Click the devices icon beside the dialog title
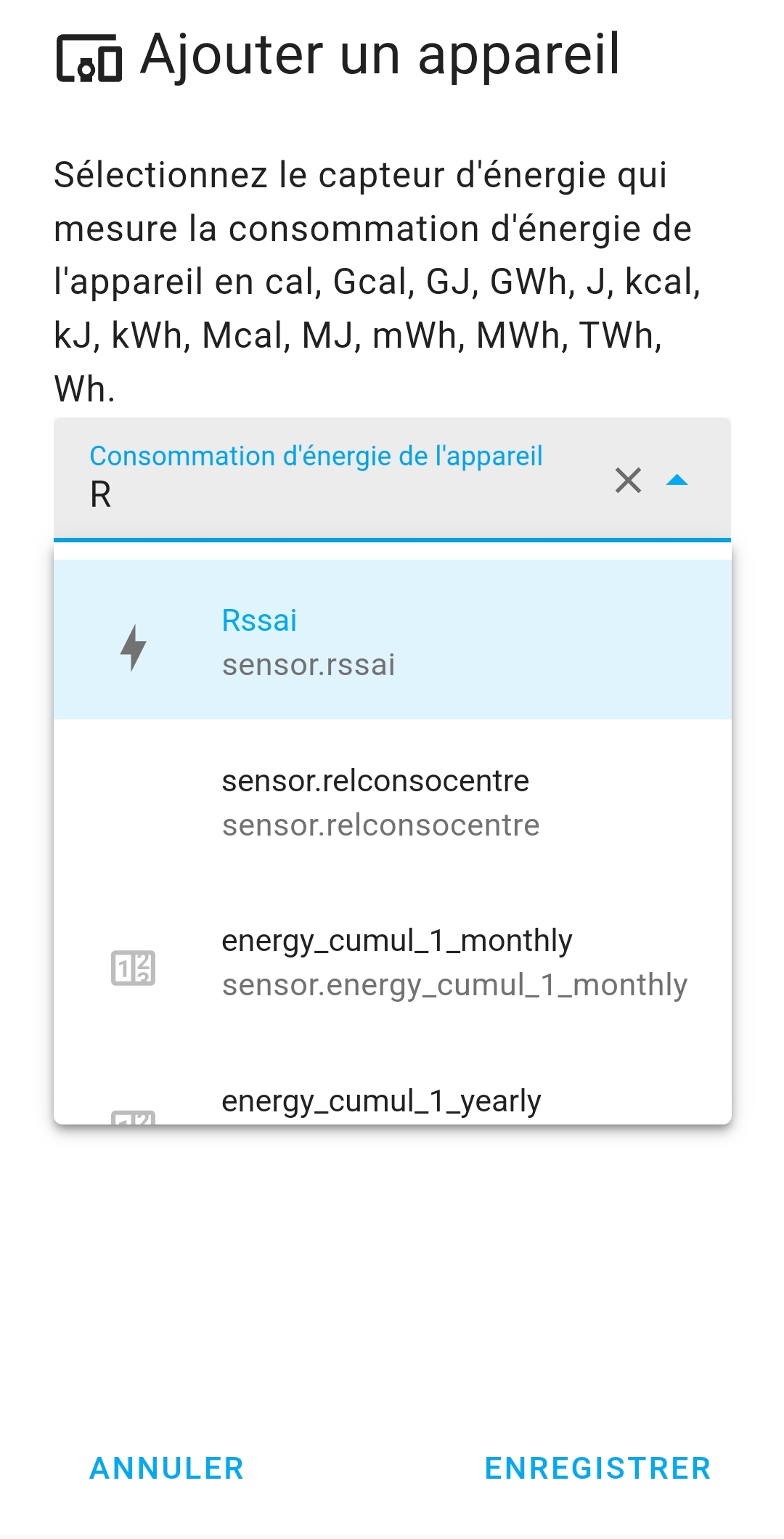The image size is (784, 1539). click(x=89, y=58)
